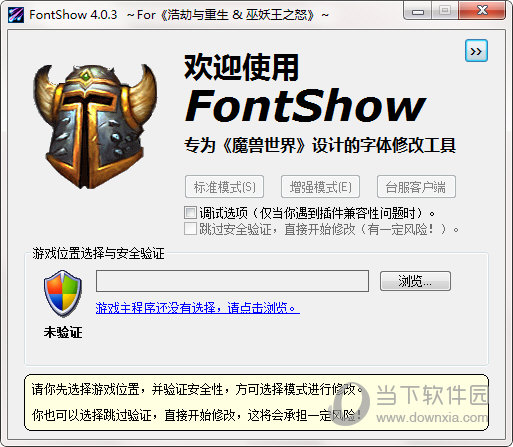
Task: Close the FontShow window
Action: coord(482,11)
